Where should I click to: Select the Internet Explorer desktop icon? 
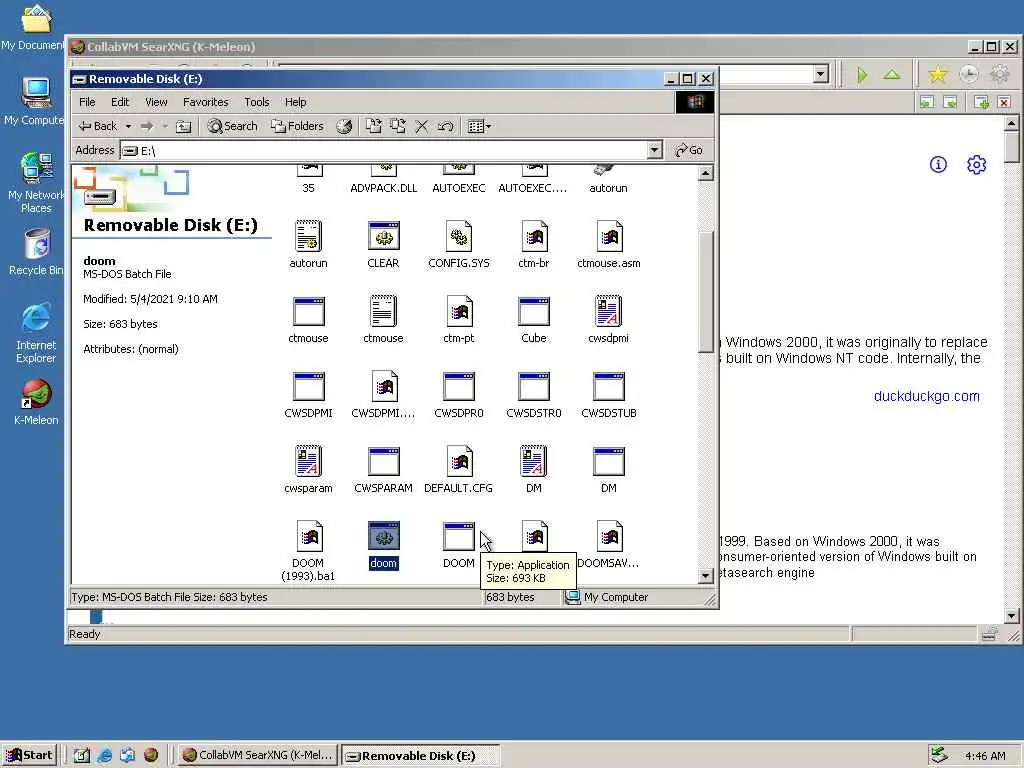pos(36,333)
